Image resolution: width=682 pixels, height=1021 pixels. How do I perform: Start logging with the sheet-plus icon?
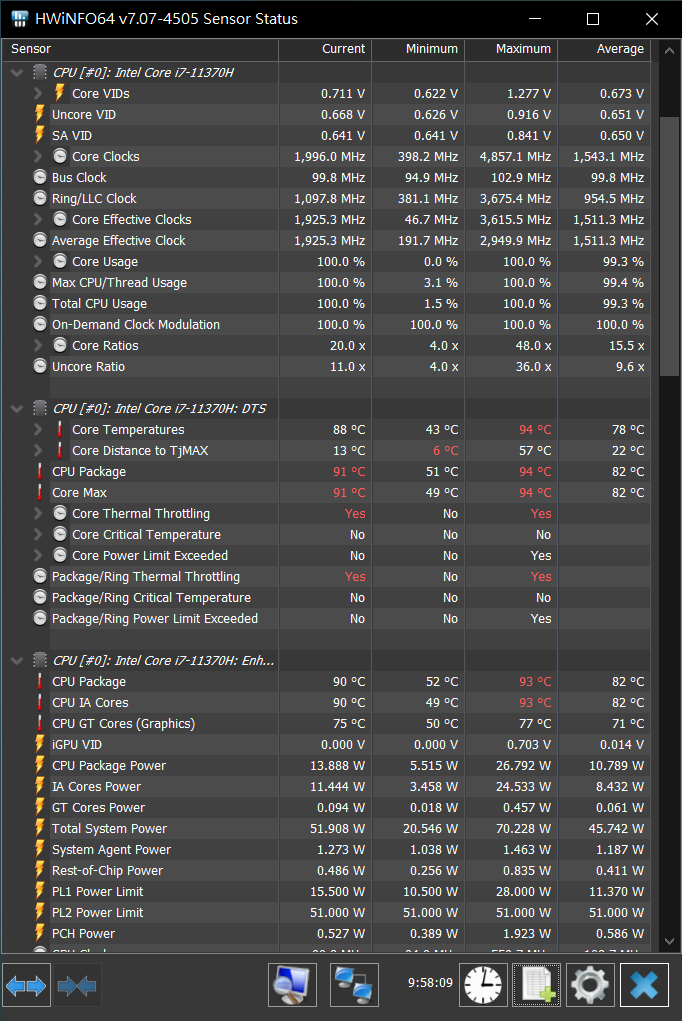[x=537, y=985]
